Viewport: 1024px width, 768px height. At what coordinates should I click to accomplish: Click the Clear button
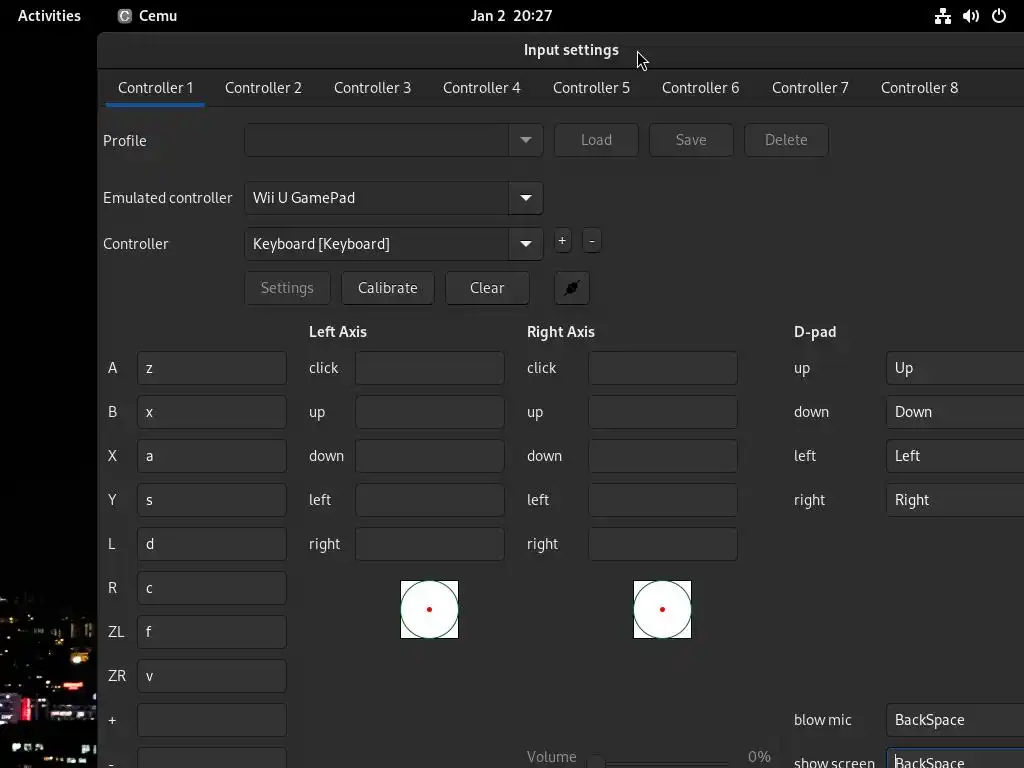click(x=487, y=288)
